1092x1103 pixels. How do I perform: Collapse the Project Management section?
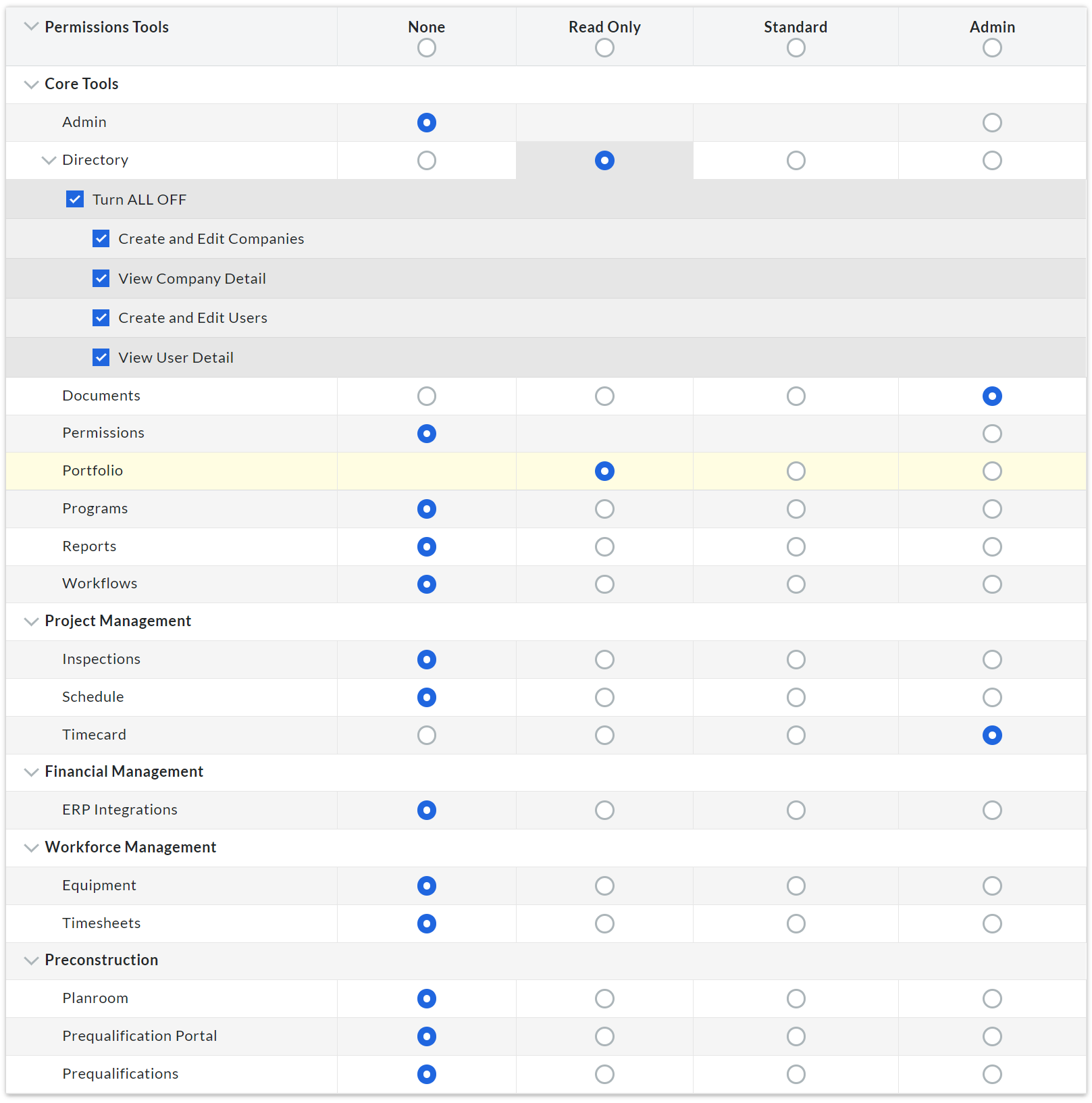tap(31, 621)
